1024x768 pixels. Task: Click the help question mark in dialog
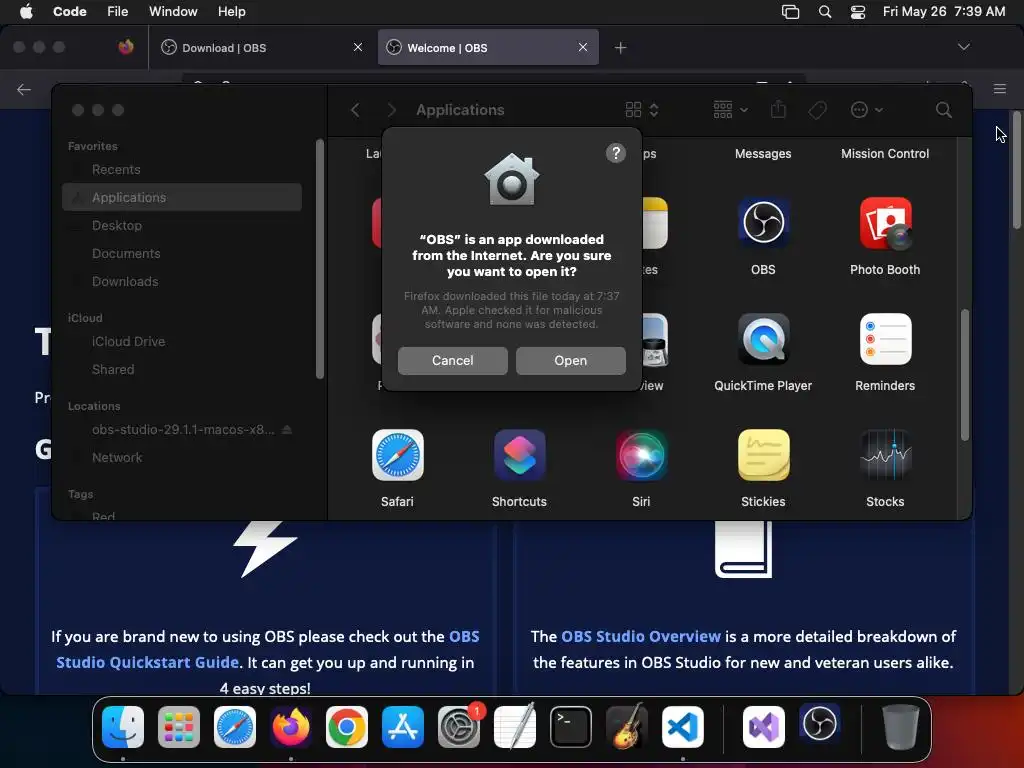pos(615,153)
